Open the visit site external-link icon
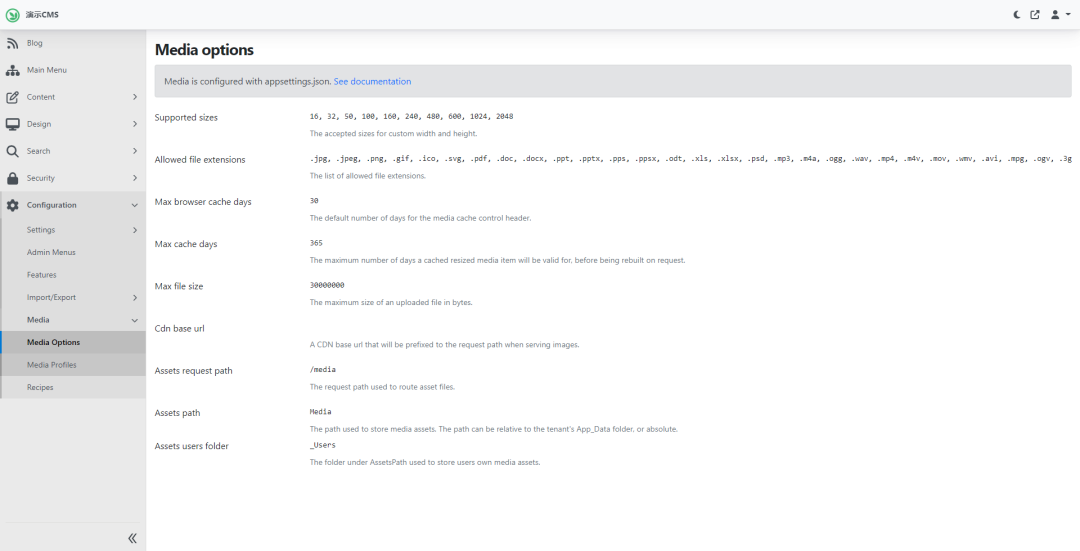The image size is (1080, 551). (1035, 14)
